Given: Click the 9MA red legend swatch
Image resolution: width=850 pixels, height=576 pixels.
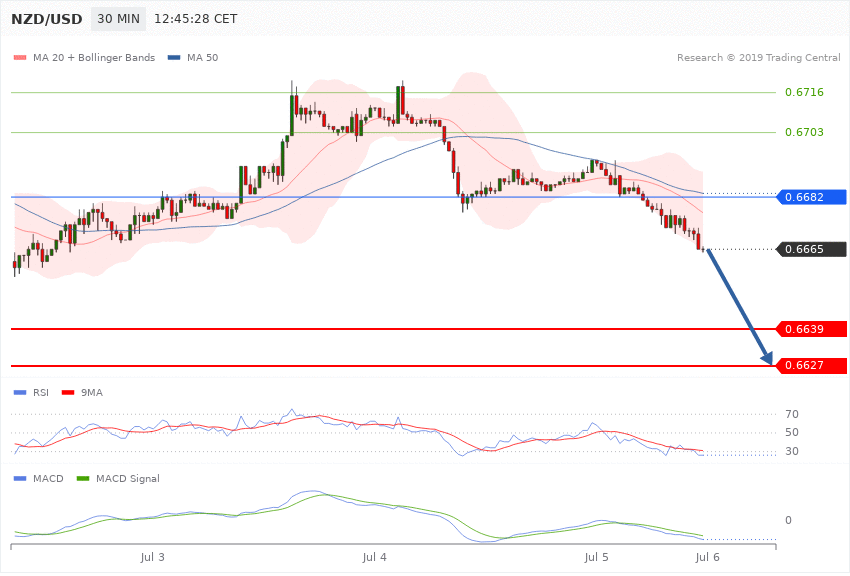Looking at the screenshot, I should click(x=68, y=392).
